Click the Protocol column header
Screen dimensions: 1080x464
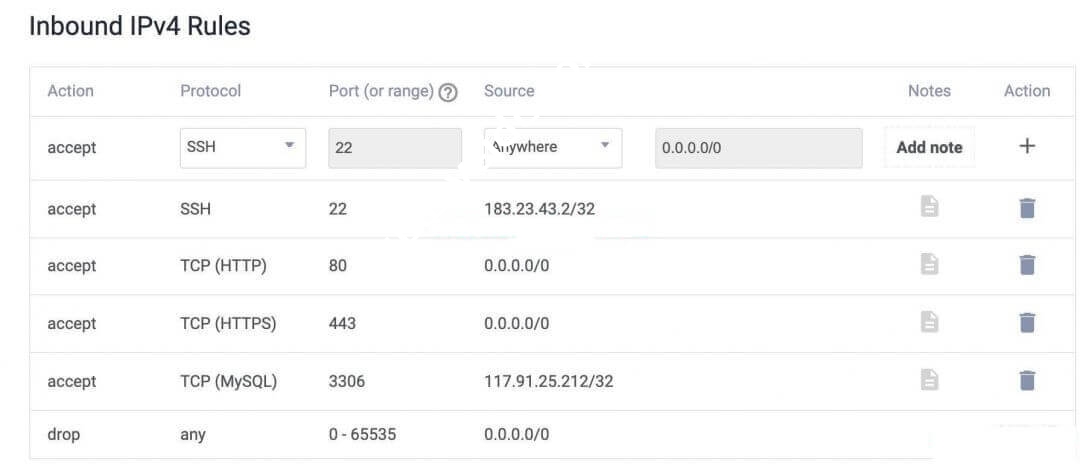pyautogui.click(x=210, y=91)
